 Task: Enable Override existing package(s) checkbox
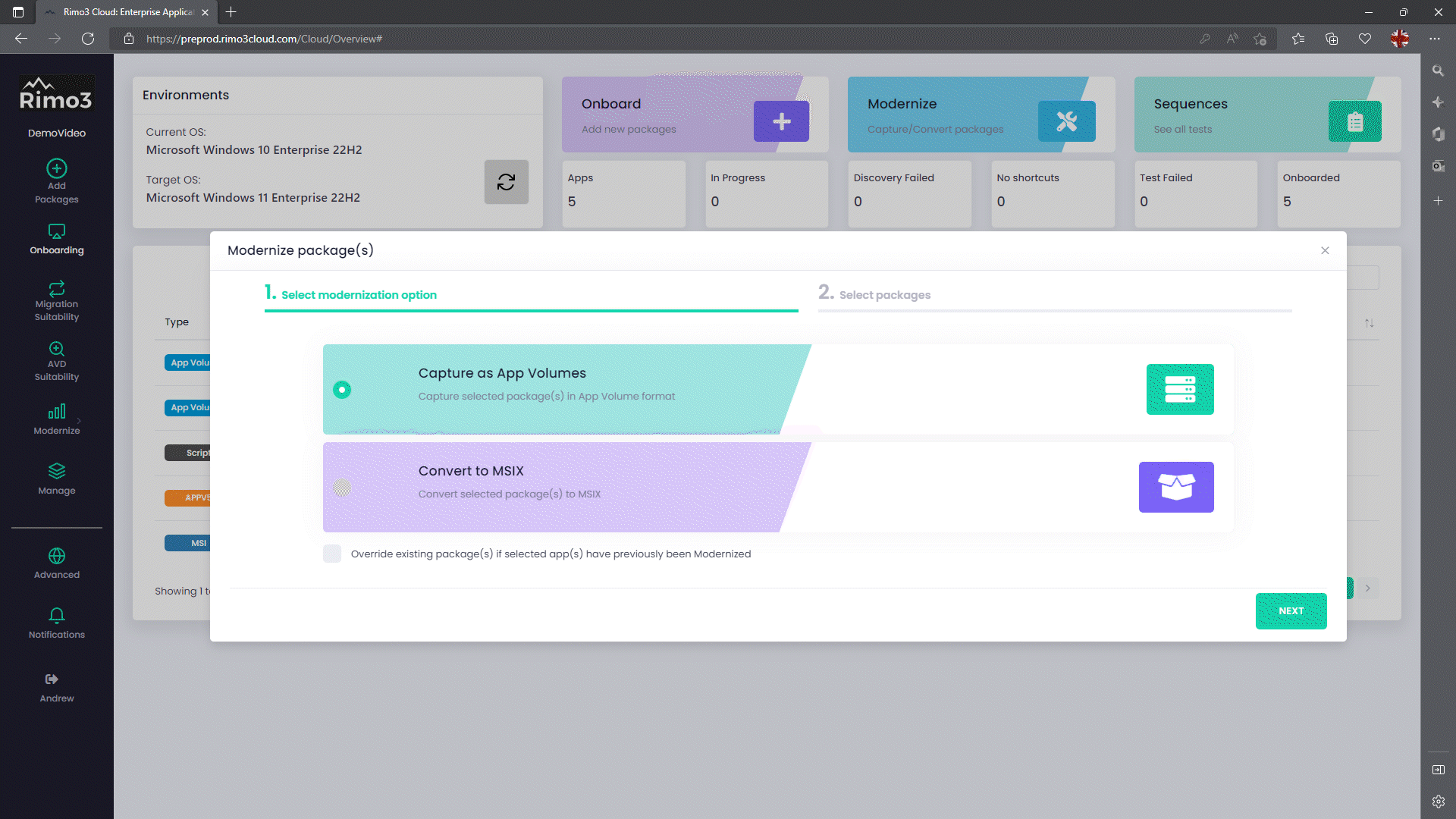(332, 554)
